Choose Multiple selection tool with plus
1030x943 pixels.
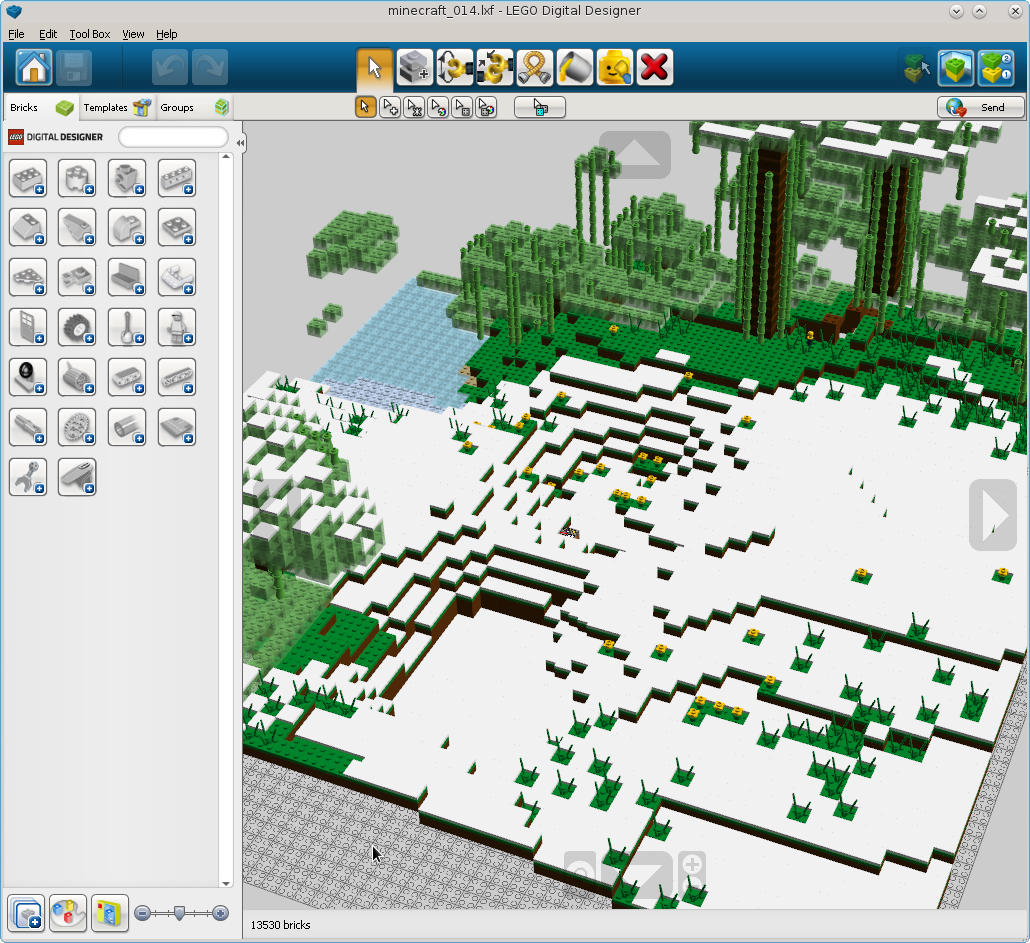tap(390, 107)
